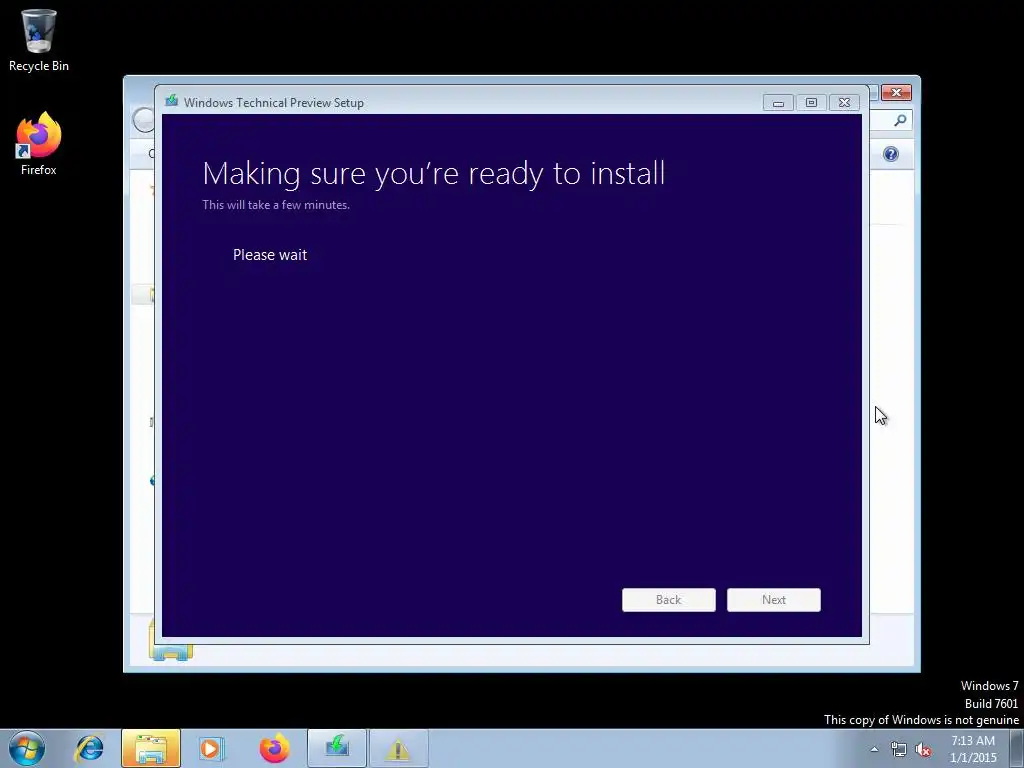Click the "Please wait" text

[x=270, y=255]
